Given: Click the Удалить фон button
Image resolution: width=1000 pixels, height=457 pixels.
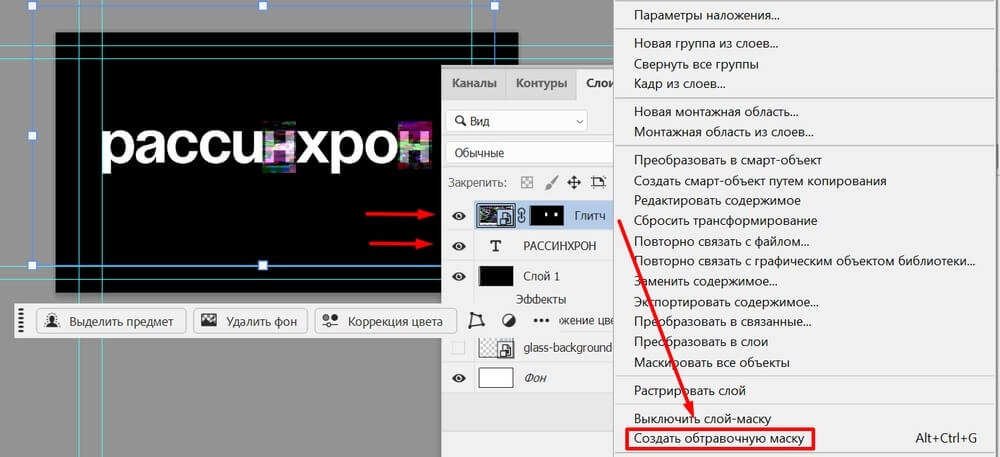Looking at the screenshot, I should click(x=249, y=321).
